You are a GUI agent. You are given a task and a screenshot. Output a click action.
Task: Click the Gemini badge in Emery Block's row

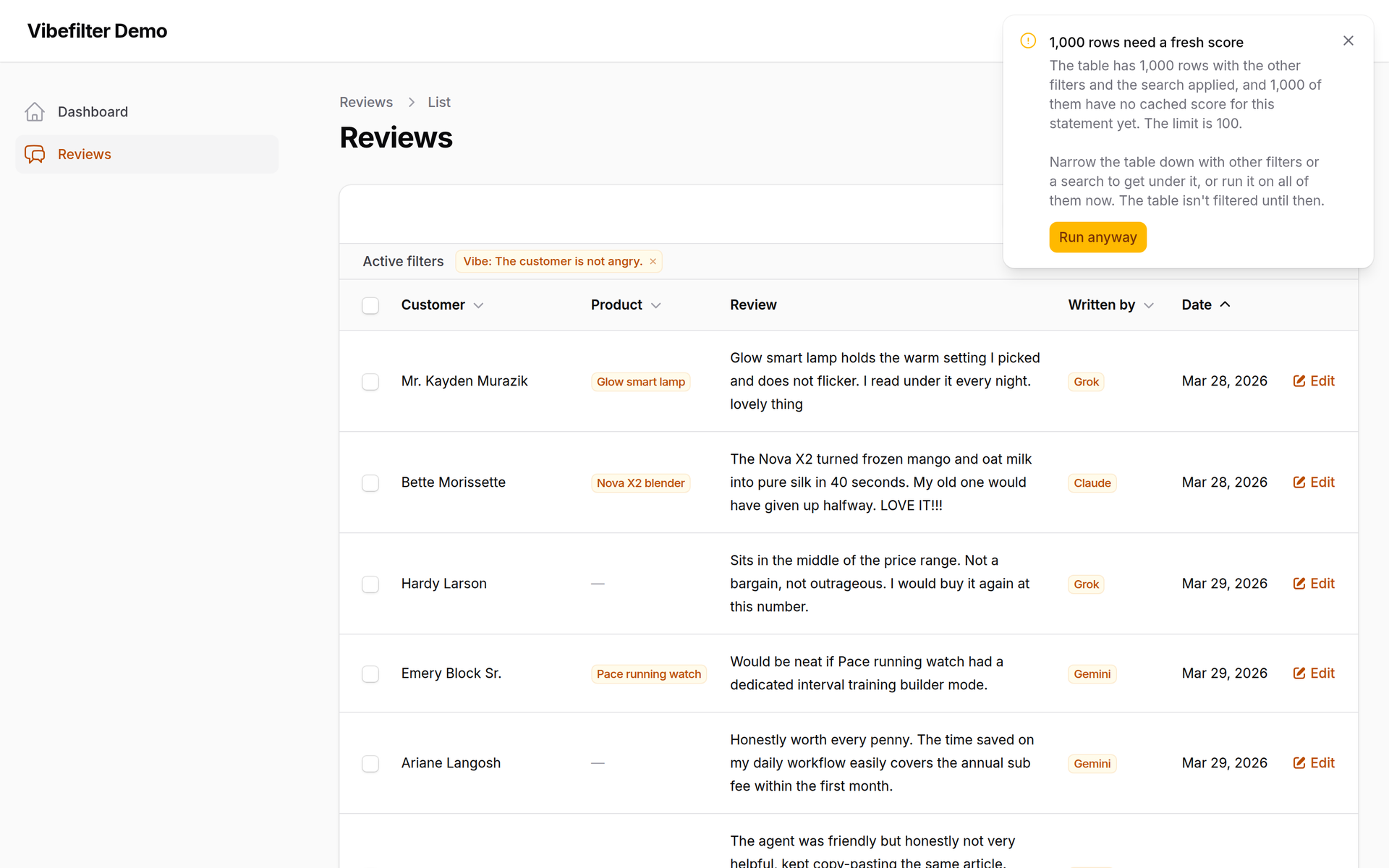pyautogui.click(x=1092, y=674)
